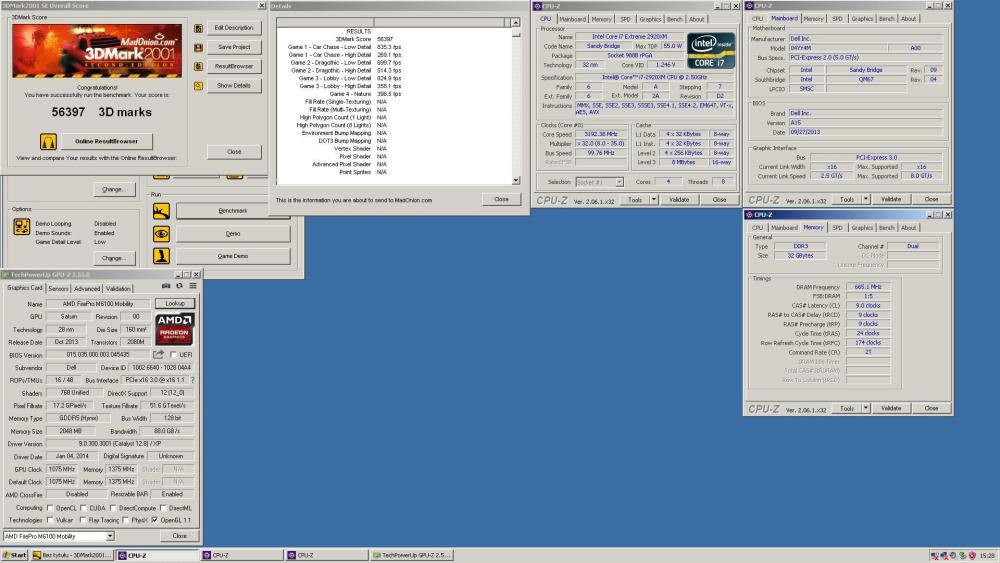Click the Intel Core i7 logo in CPU-Z

point(711,51)
